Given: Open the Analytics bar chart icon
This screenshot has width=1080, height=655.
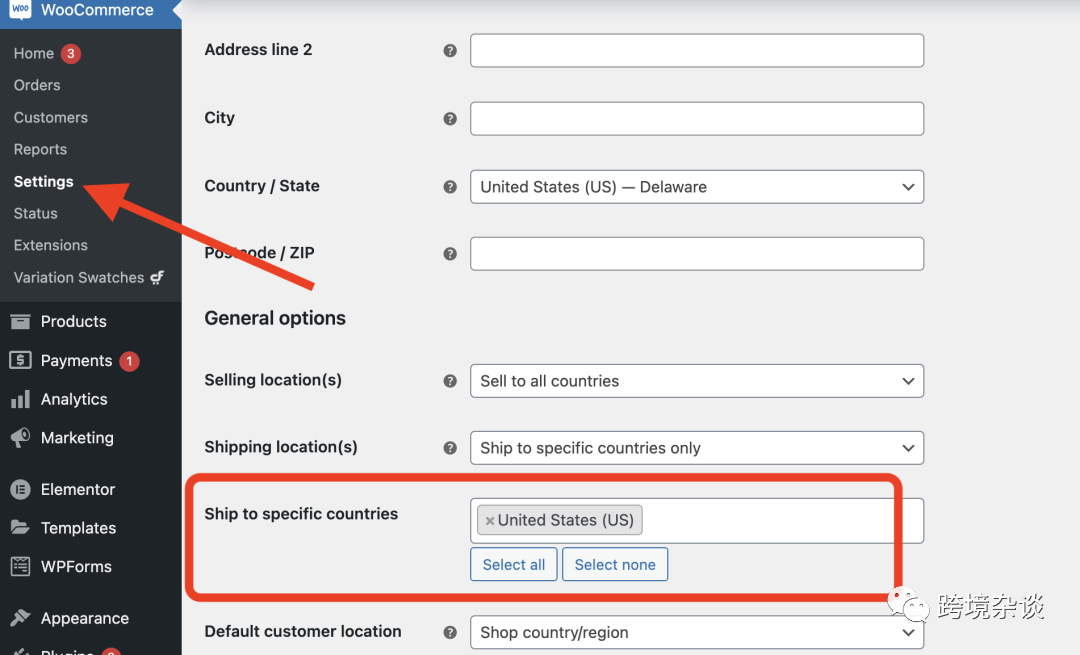Looking at the screenshot, I should point(21,399).
